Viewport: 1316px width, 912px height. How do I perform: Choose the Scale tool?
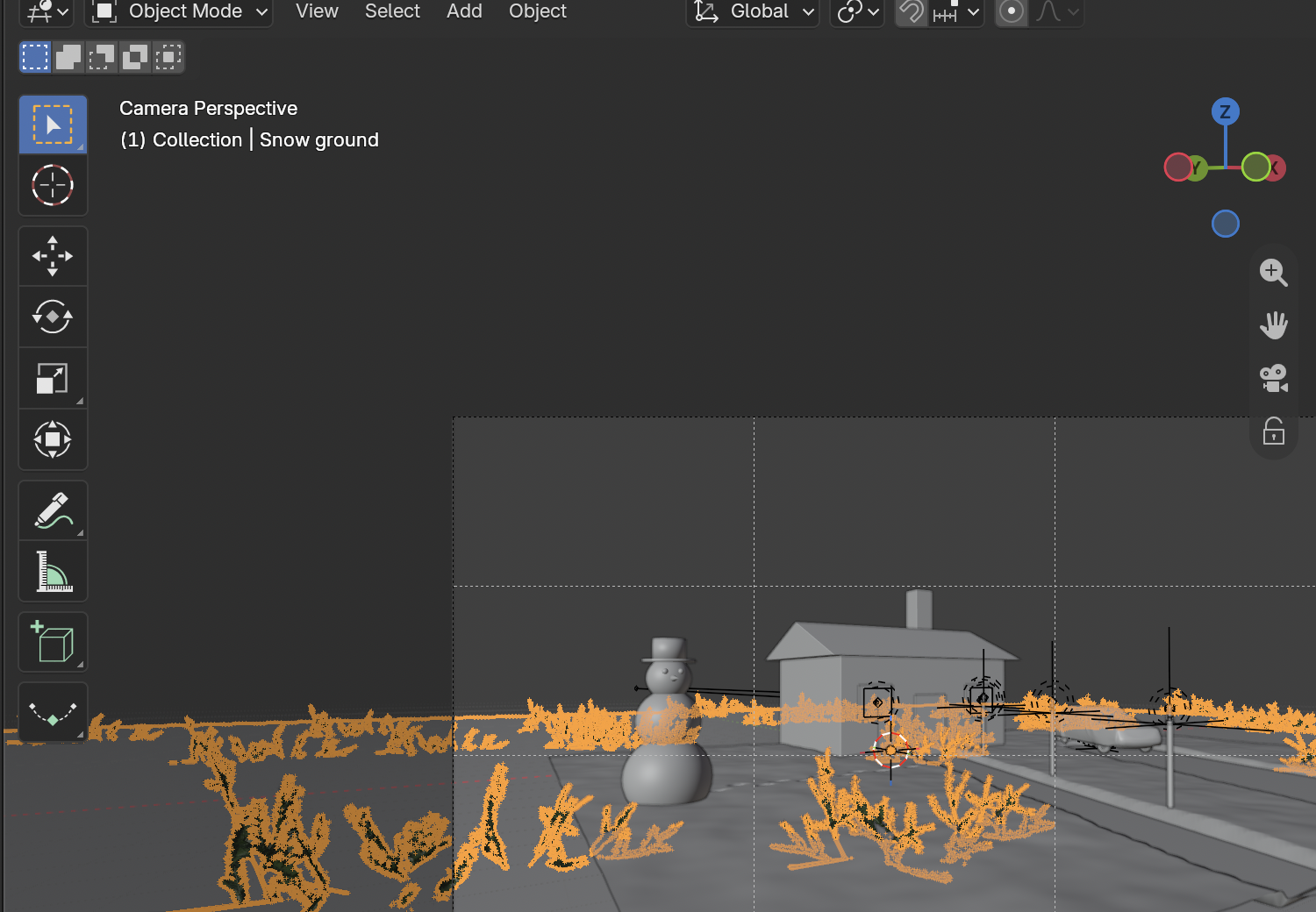53,378
